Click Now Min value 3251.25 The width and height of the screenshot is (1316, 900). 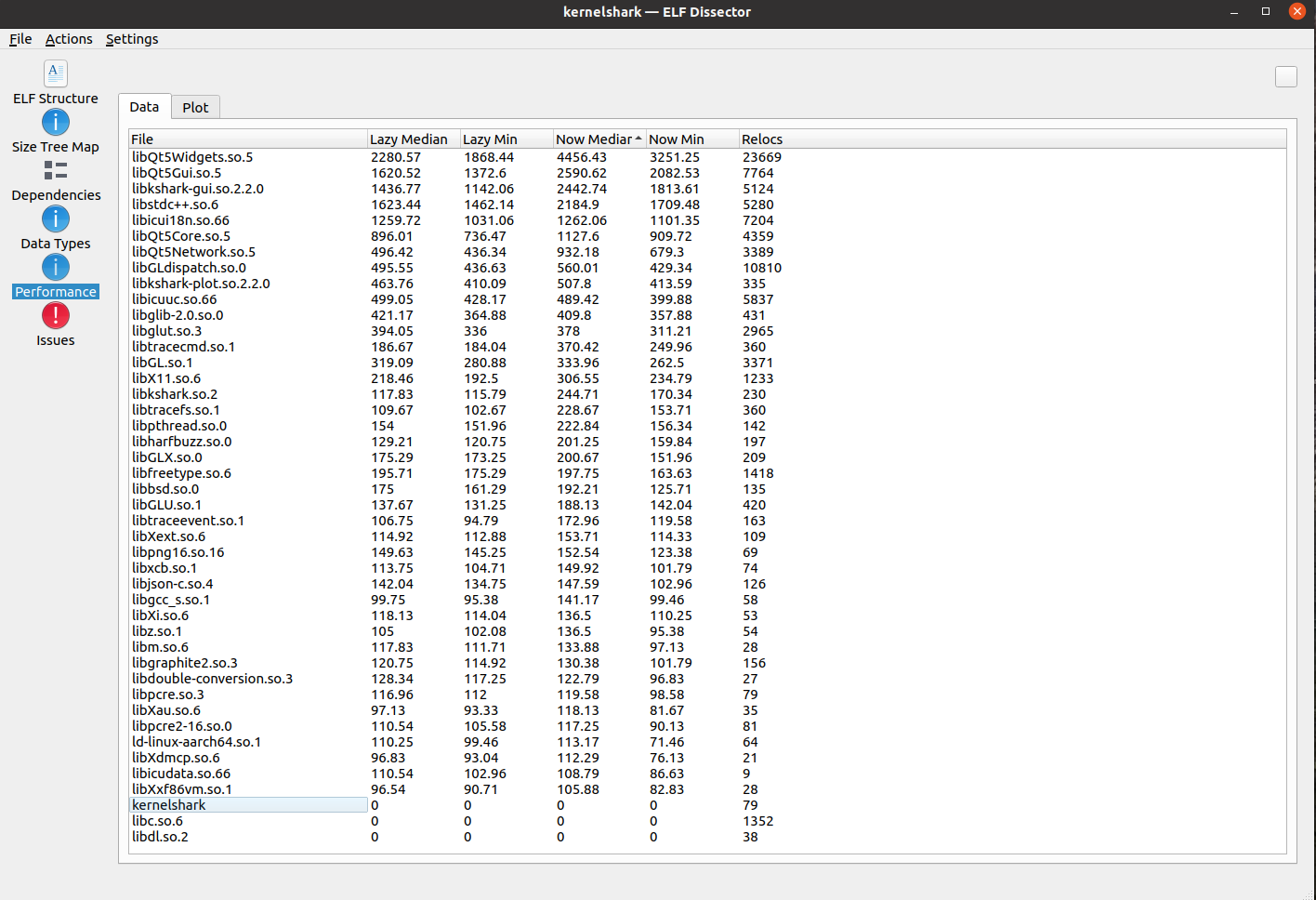[x=675, y=157]
